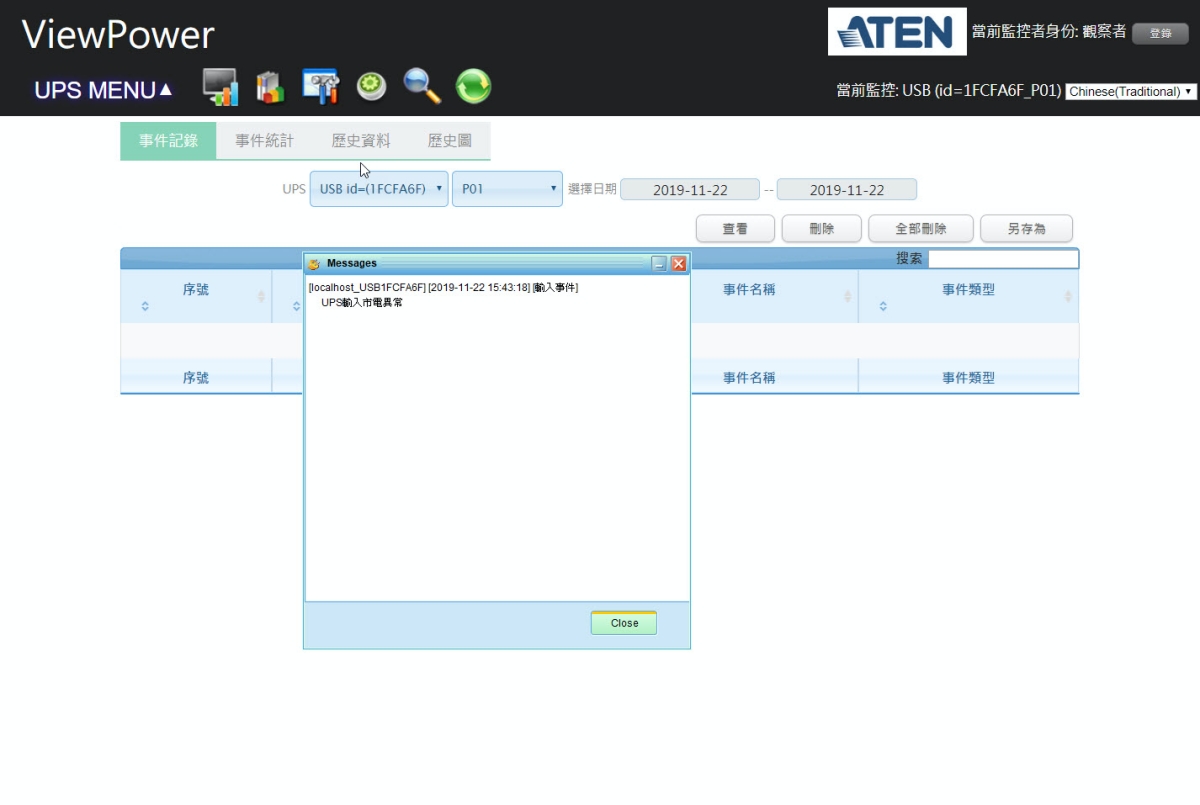Open the window with tools configuration icon

321,87
